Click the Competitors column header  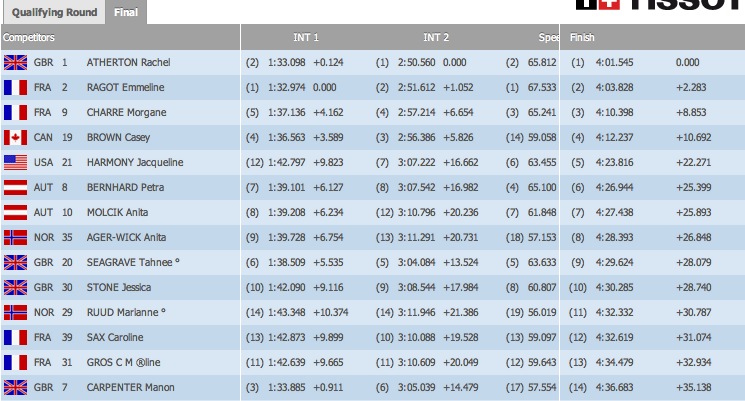pyautogui.click(x=29, y=37)
